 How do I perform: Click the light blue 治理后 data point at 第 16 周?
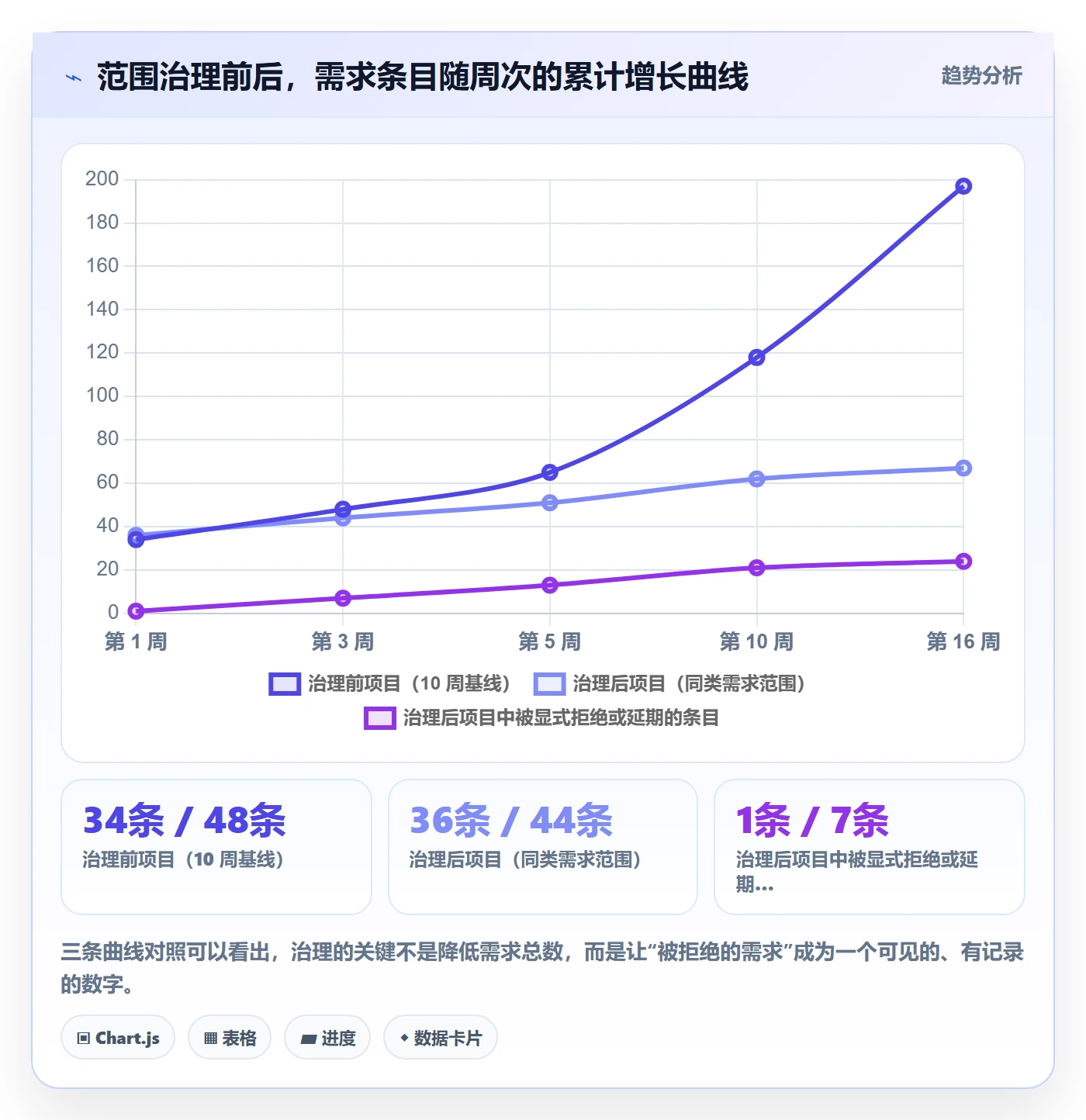(963, 468)
